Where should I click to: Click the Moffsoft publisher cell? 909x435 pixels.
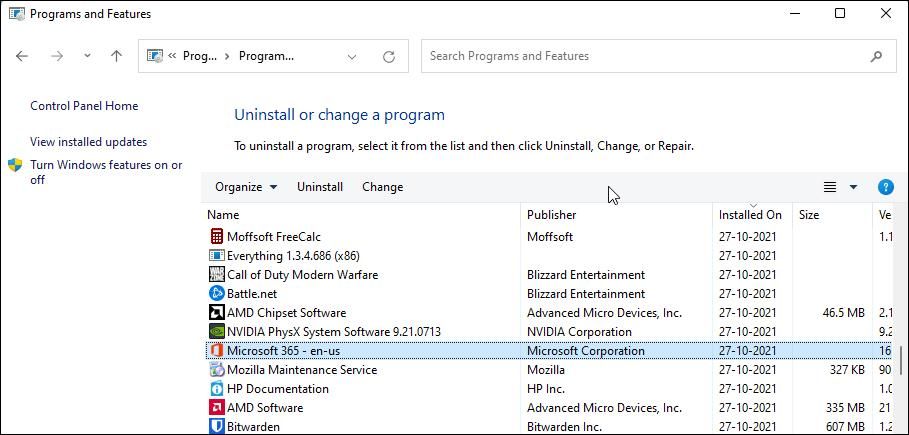click(x=550, y=237)
